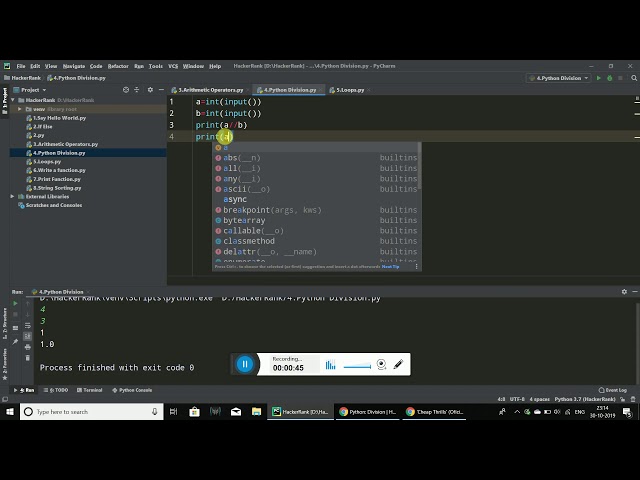Screen dimensions: 640x480
Task: Open Mail app from taskbar
Action: click(x=236, y=412)
